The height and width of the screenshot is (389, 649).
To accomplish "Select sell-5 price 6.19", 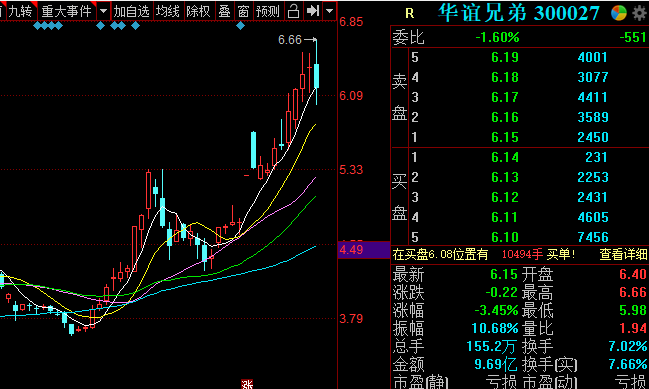I will tap(505, 57).
